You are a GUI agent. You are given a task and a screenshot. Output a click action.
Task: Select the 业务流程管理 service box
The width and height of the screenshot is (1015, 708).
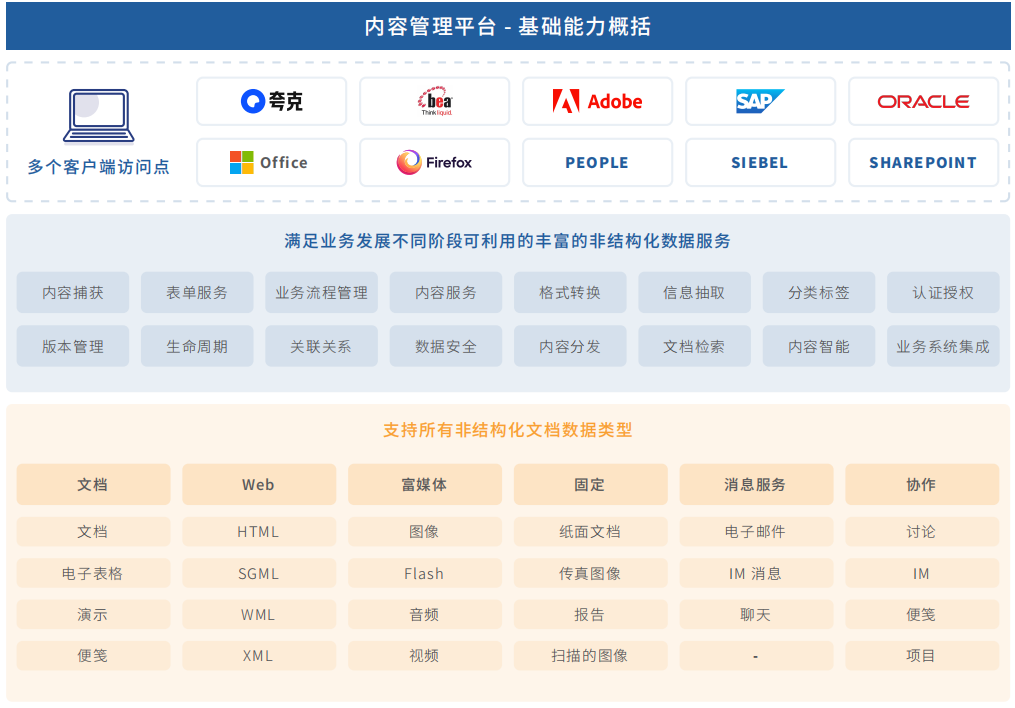pyautogui.click(x=321, y=293)
